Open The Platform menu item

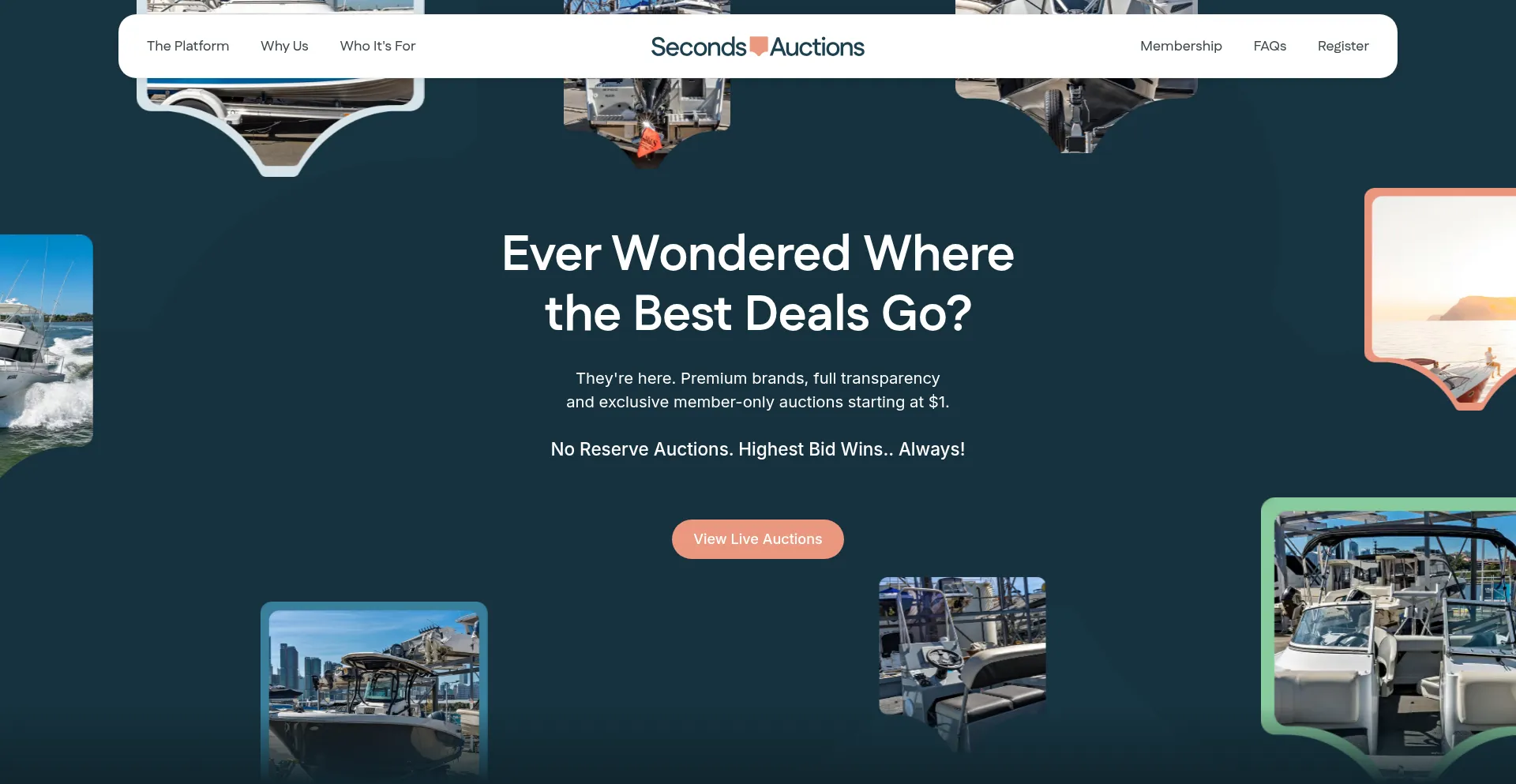[188, 46]
